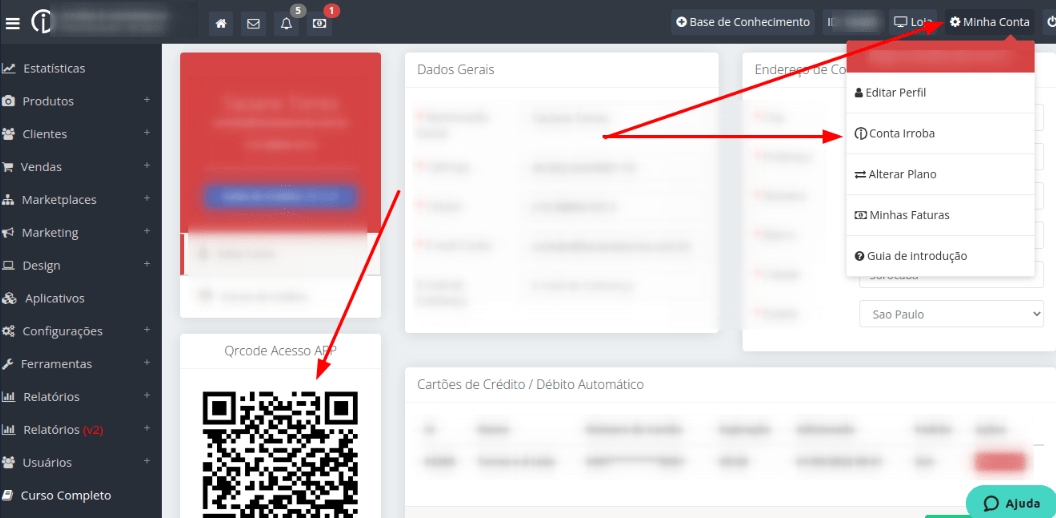
Task: Expand the Produtos menu plus sign
Action: coord(147,100)
